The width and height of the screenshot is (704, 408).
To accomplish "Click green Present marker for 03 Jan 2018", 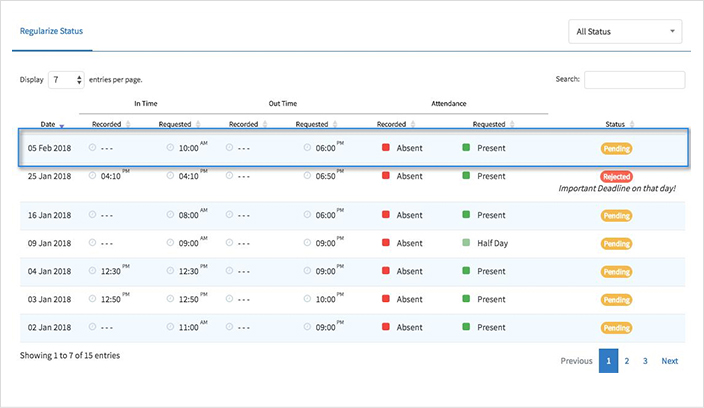I will pyautogui.click(x=466, y=298).
